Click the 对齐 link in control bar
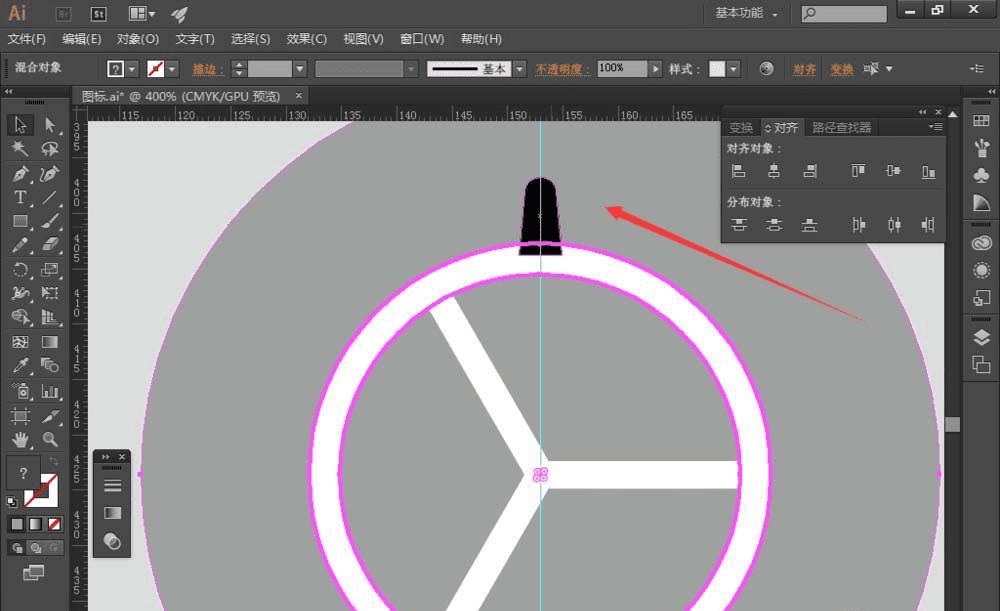Image resolution: width=1000 pixels, height=611 pixels. pos(804,69)
